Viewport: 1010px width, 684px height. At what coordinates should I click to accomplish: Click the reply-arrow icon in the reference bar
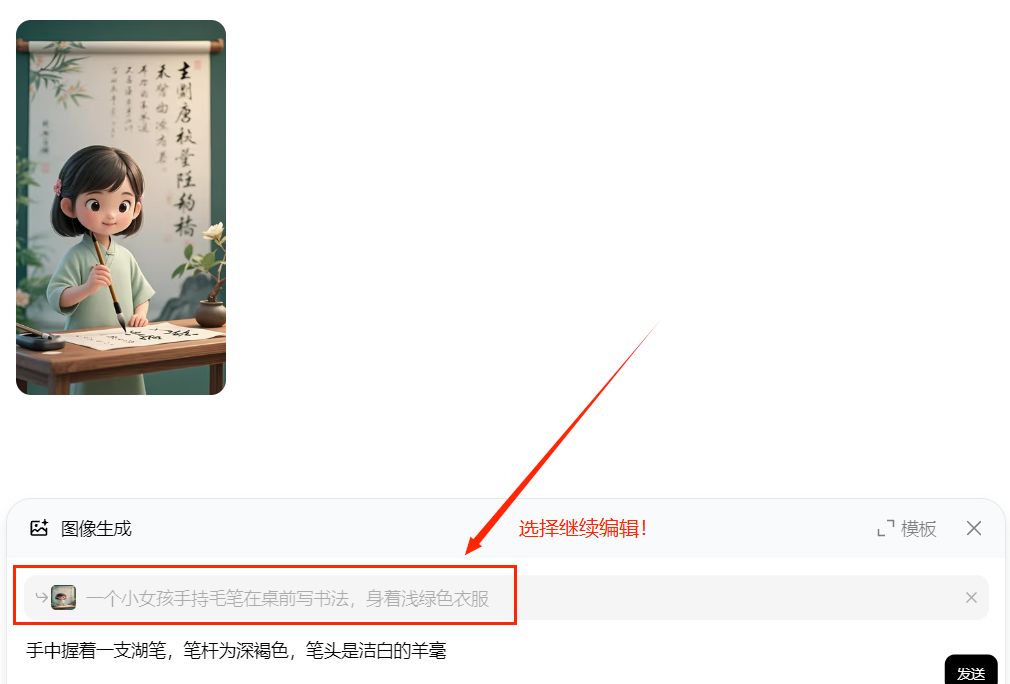[x=41, y=598]
